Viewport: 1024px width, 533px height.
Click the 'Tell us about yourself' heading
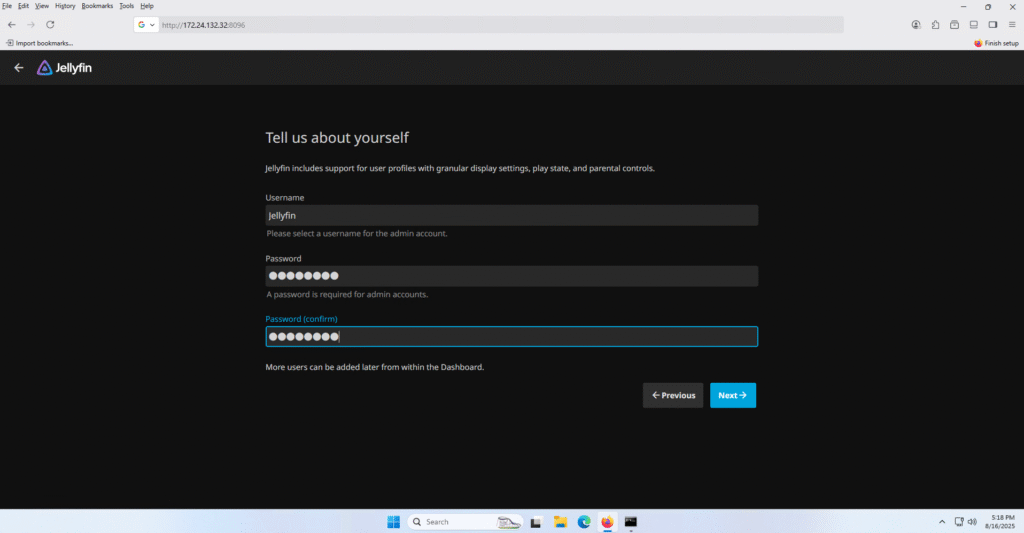[337, 138]
